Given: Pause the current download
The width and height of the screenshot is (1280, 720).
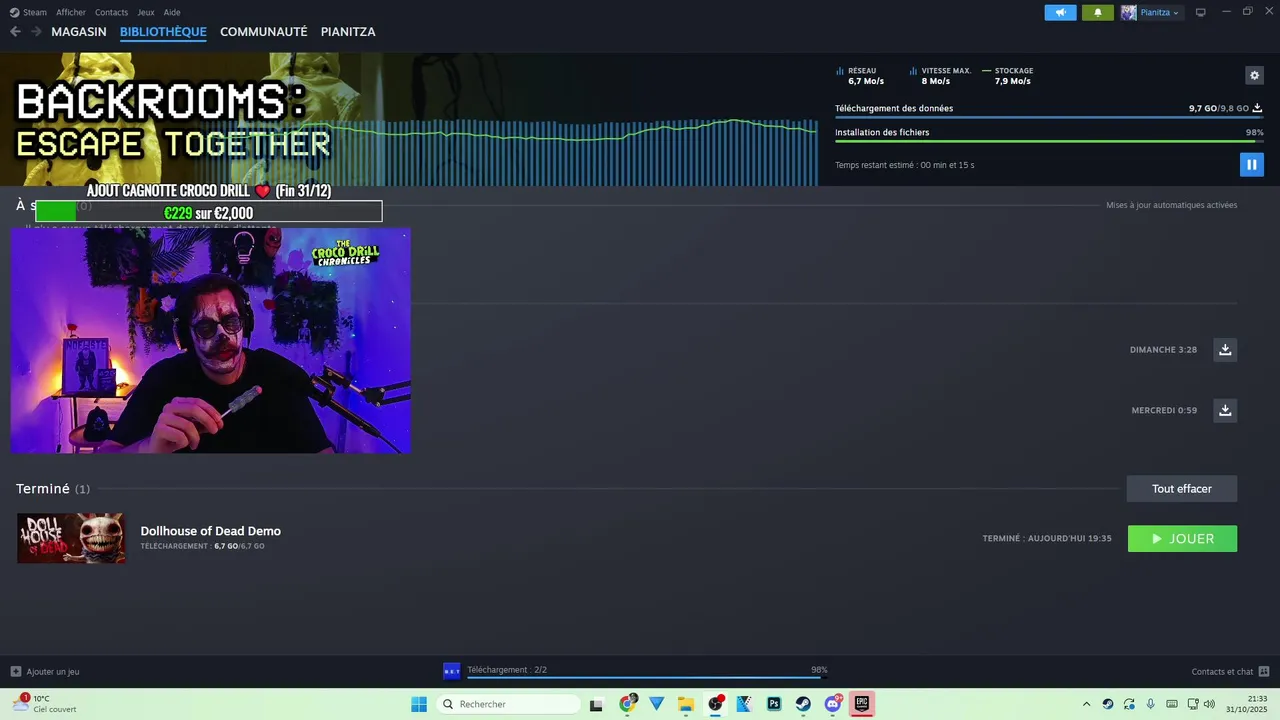Looking at the screenshot, I should point(1251,164).
